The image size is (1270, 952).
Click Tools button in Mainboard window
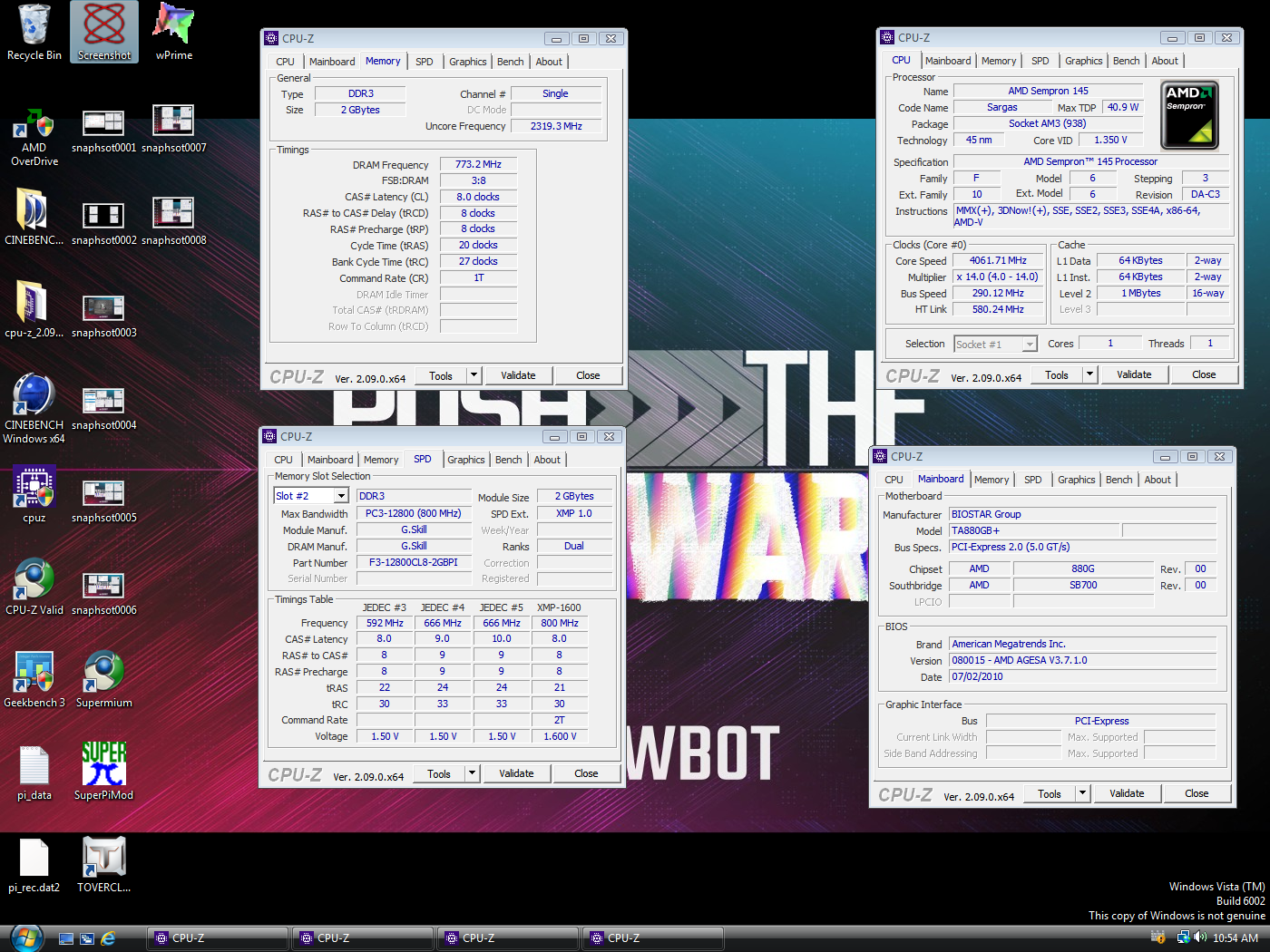click(1050, 793)
